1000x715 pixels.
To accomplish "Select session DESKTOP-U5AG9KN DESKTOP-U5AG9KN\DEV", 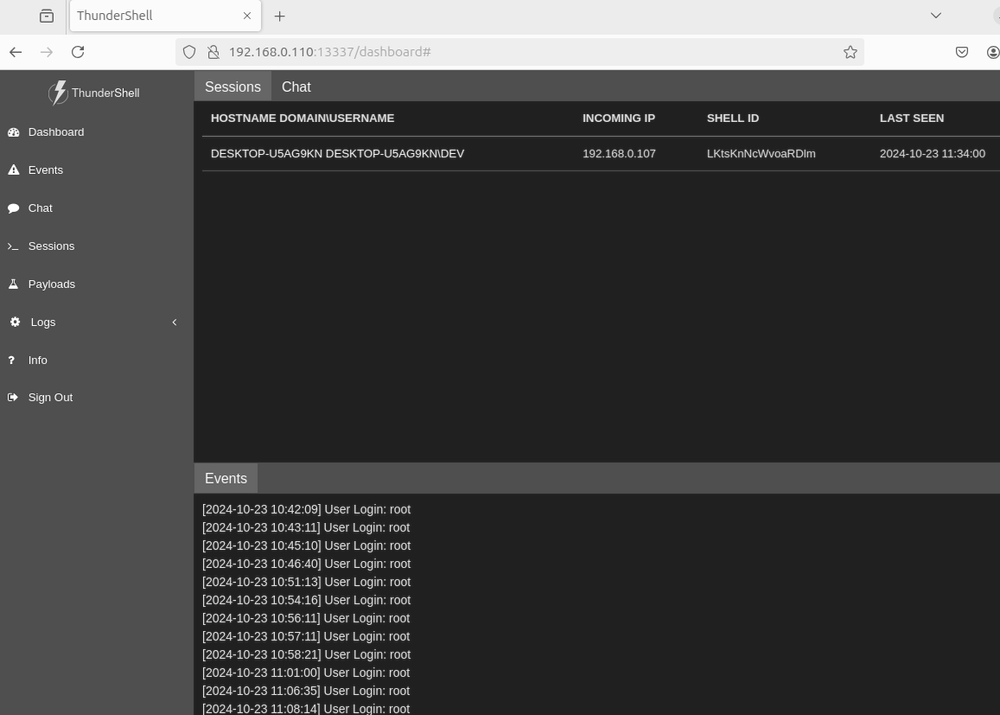I will point(337,154).
